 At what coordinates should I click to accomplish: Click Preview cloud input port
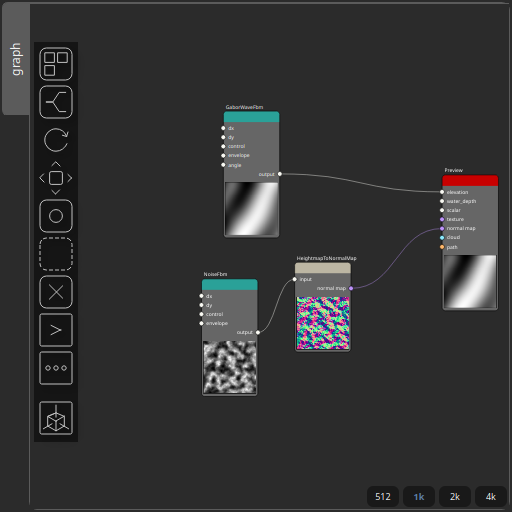442,237
